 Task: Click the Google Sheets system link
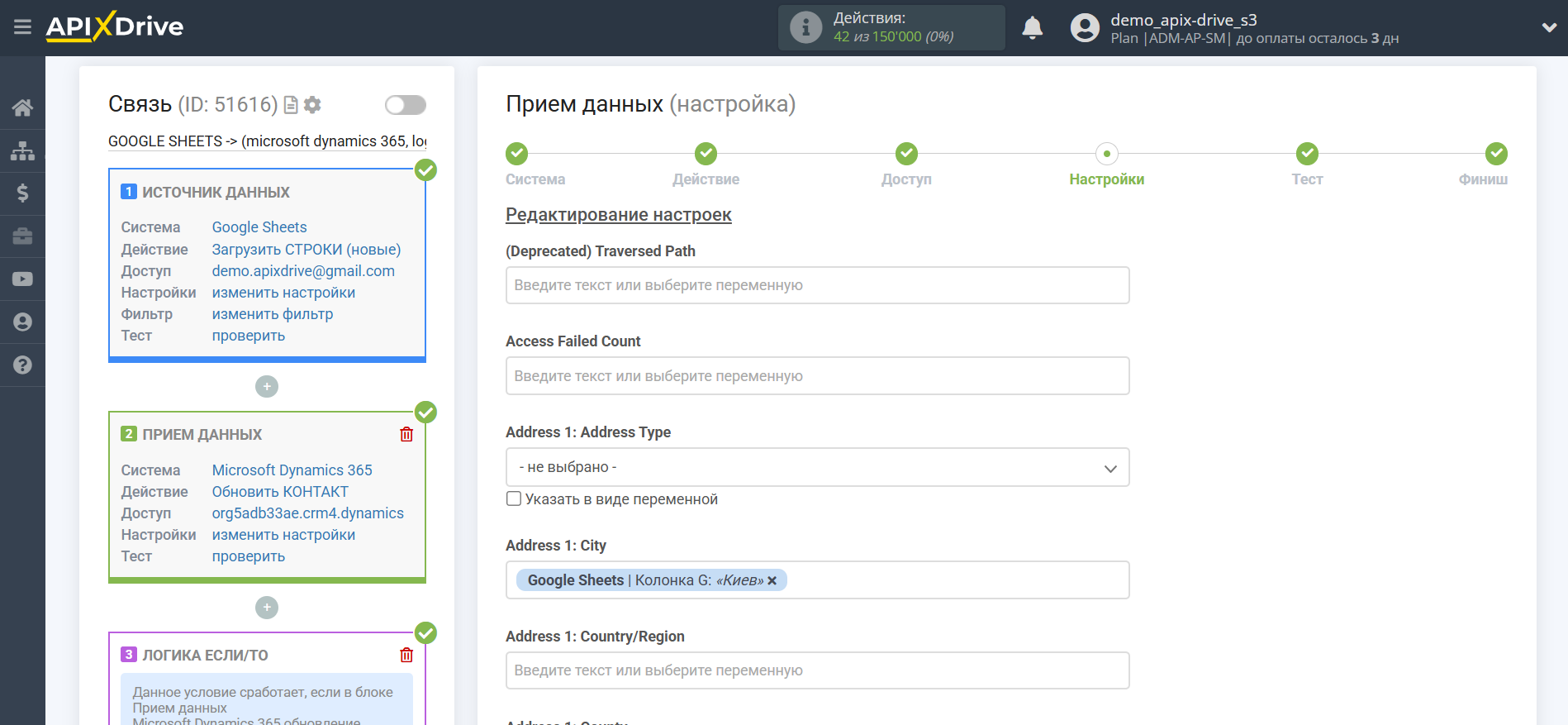(x=259, y=227)
